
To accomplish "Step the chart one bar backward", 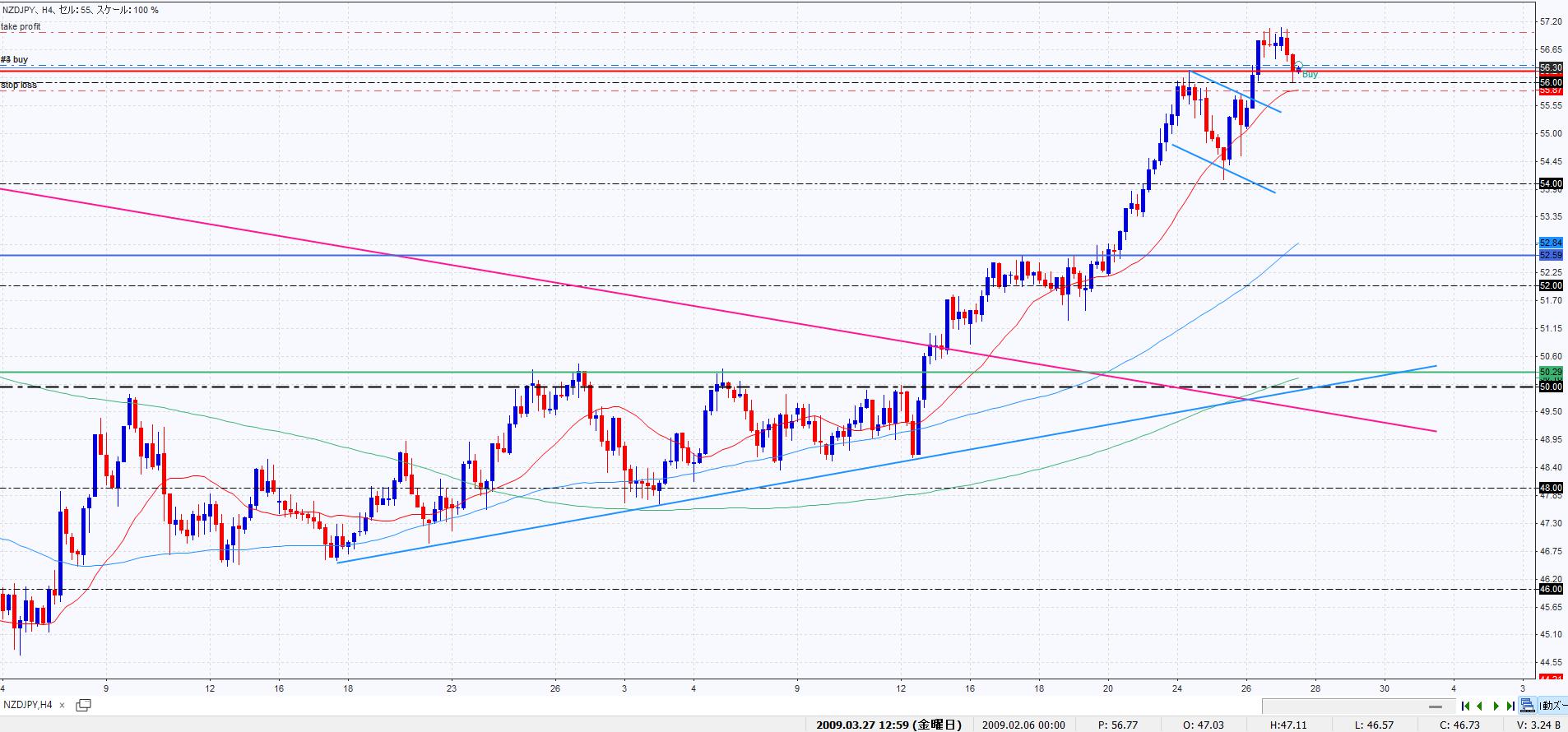I will [x=1480, y=706].
